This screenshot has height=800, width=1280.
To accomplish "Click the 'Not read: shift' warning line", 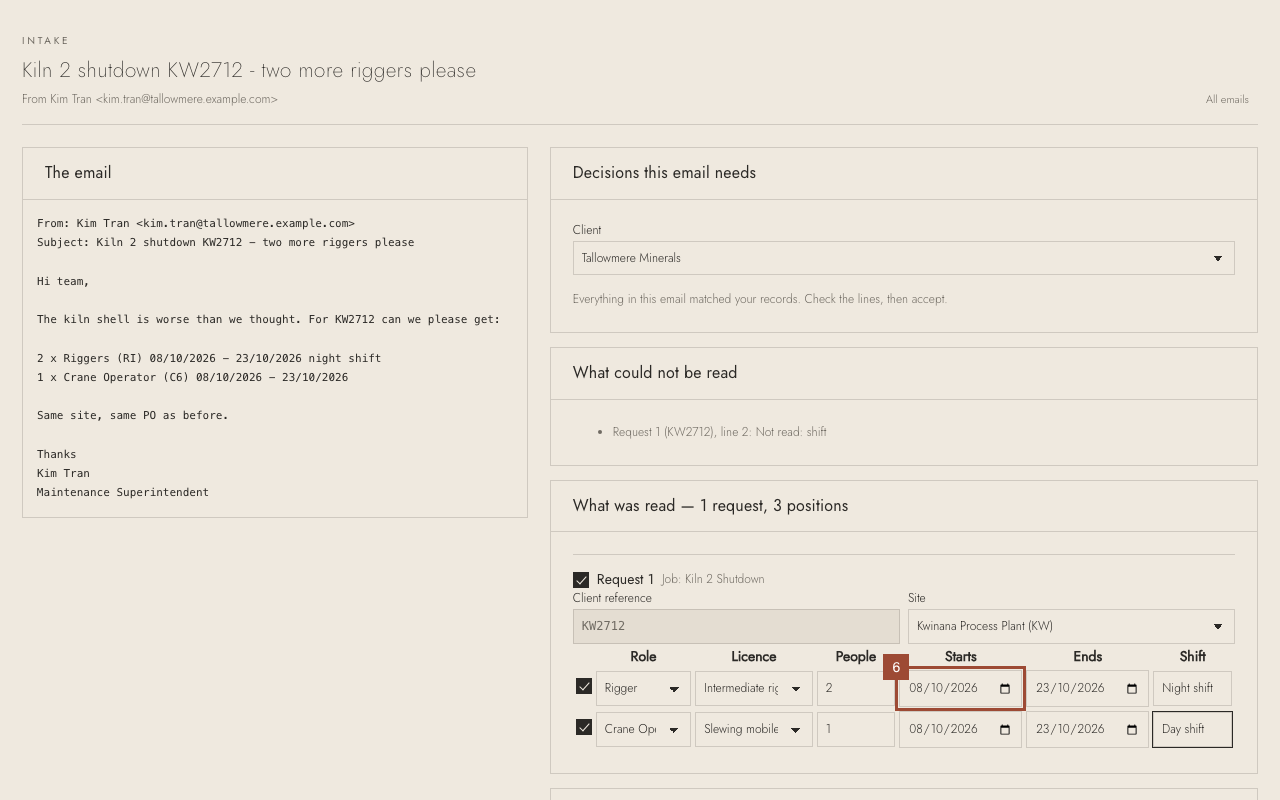I will tap(719, 432).
